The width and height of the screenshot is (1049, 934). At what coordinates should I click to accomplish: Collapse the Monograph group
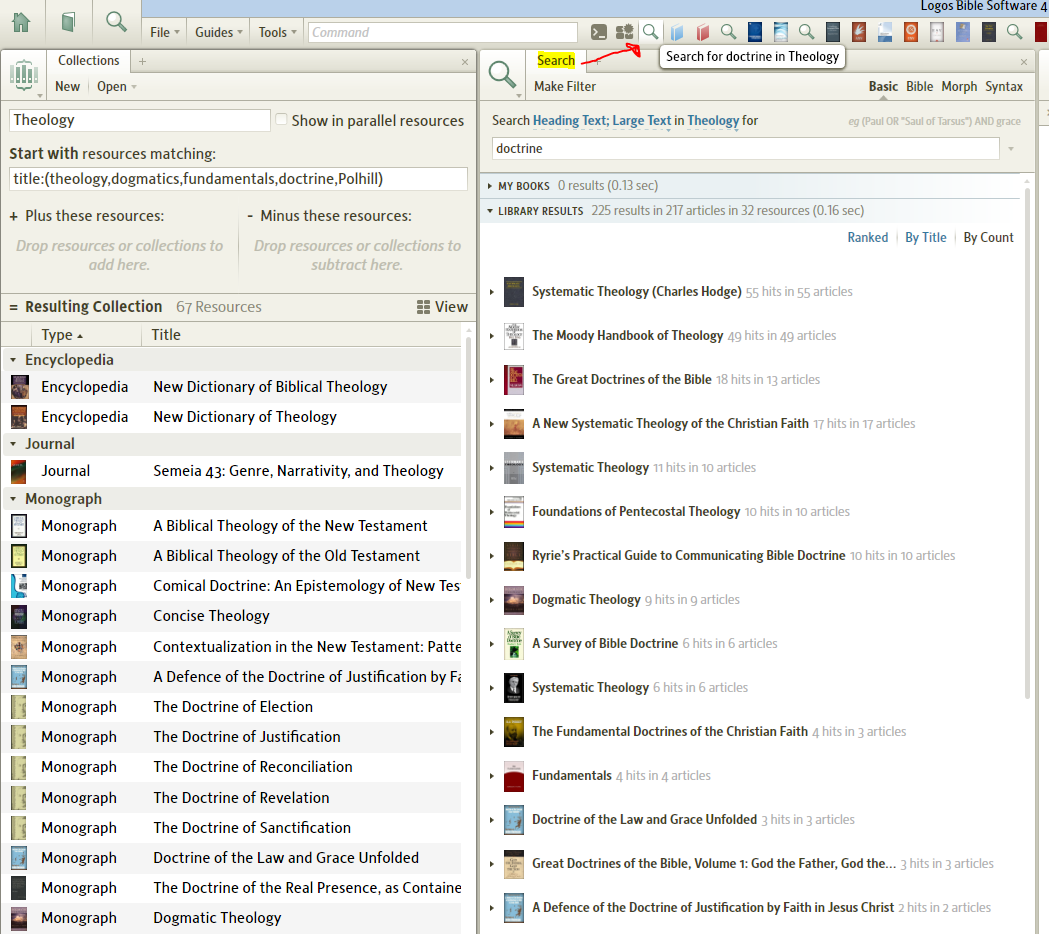[13, 499]
